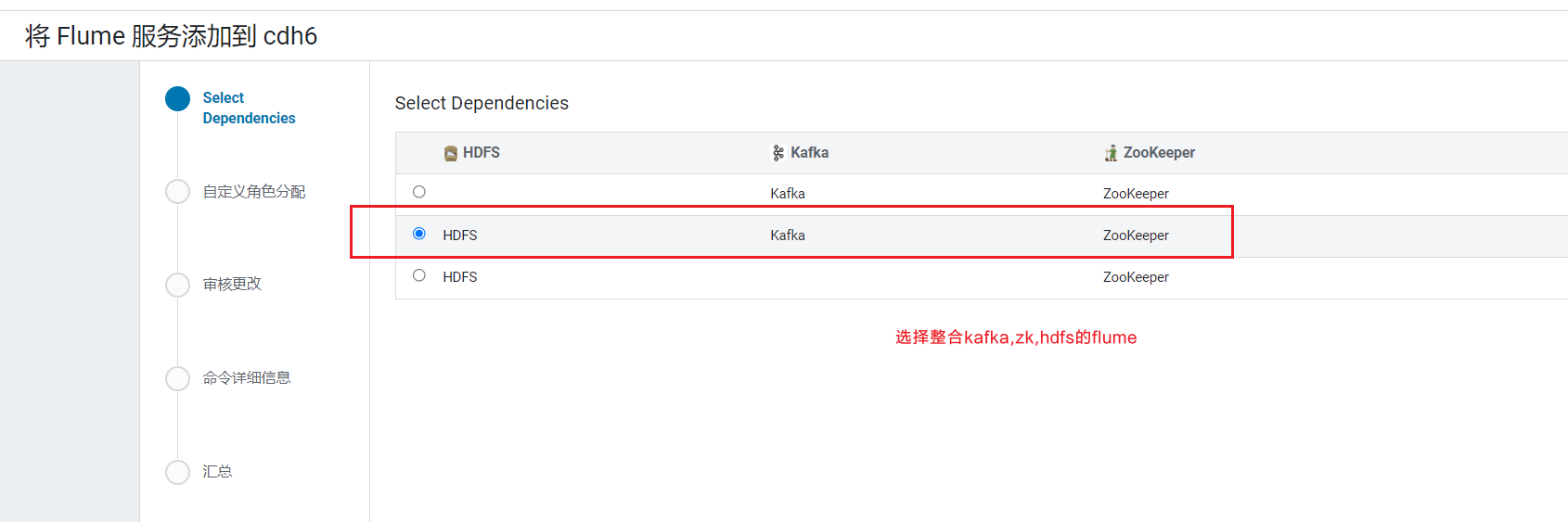The height and width of the screenshot is (522, 1568).
Task: Go to the 自定义角色分配 step label
Action: (x=254, y=192)
